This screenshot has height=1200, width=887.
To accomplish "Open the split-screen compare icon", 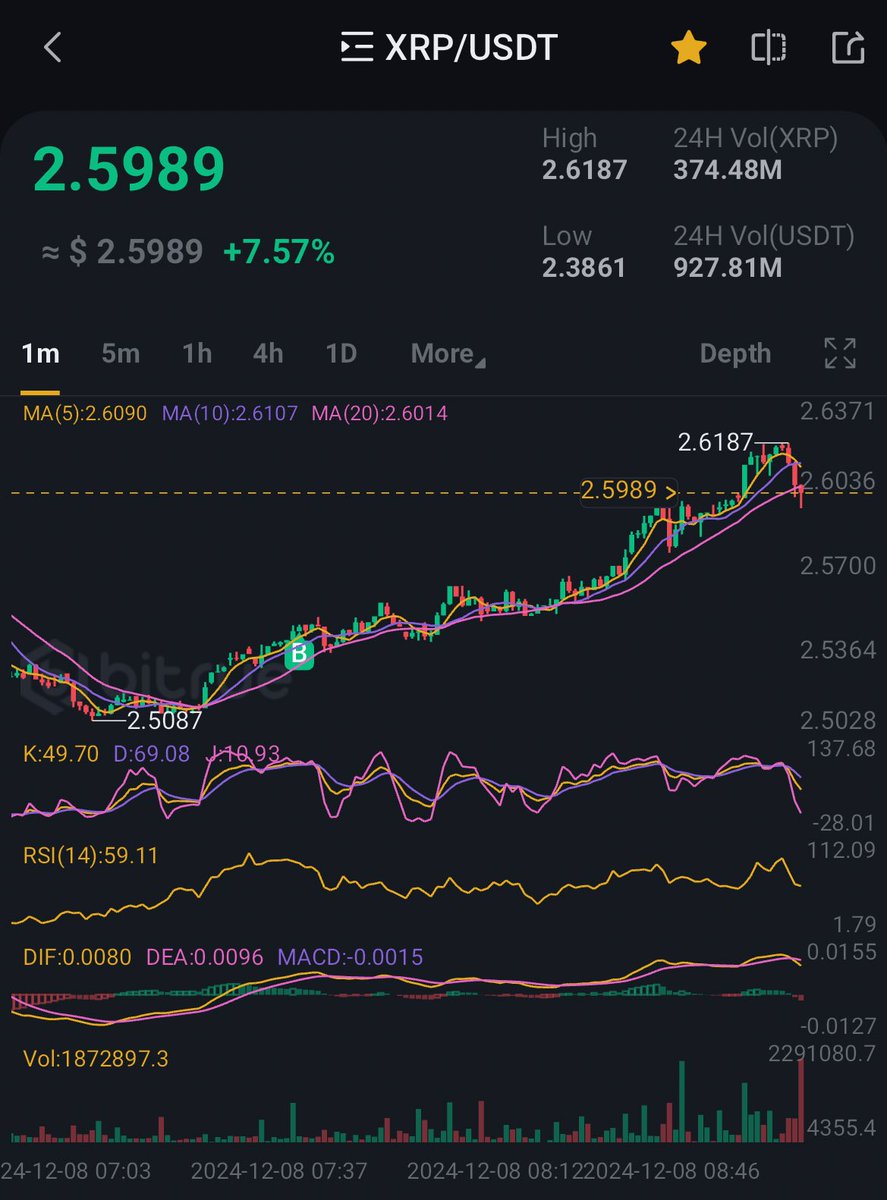I will (768, 47).
